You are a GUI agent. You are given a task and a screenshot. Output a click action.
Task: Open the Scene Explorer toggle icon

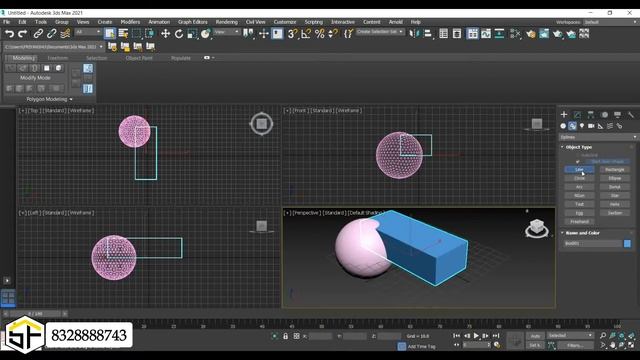point(444,33)
